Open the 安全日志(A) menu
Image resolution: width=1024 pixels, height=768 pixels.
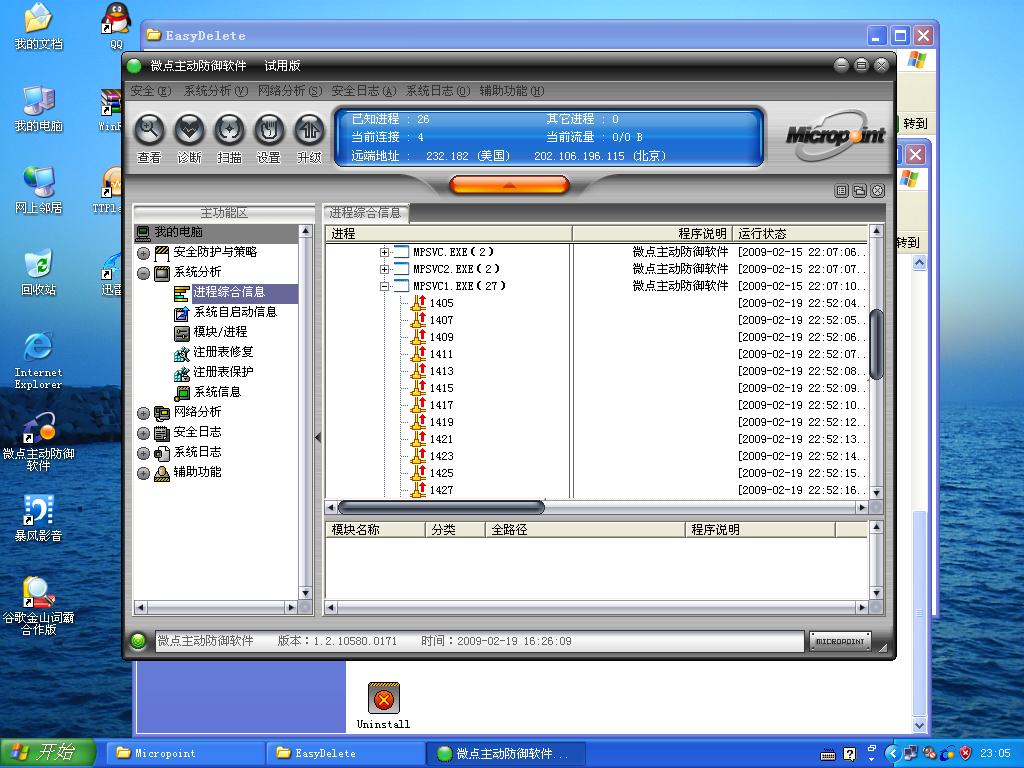pos(364,91)
